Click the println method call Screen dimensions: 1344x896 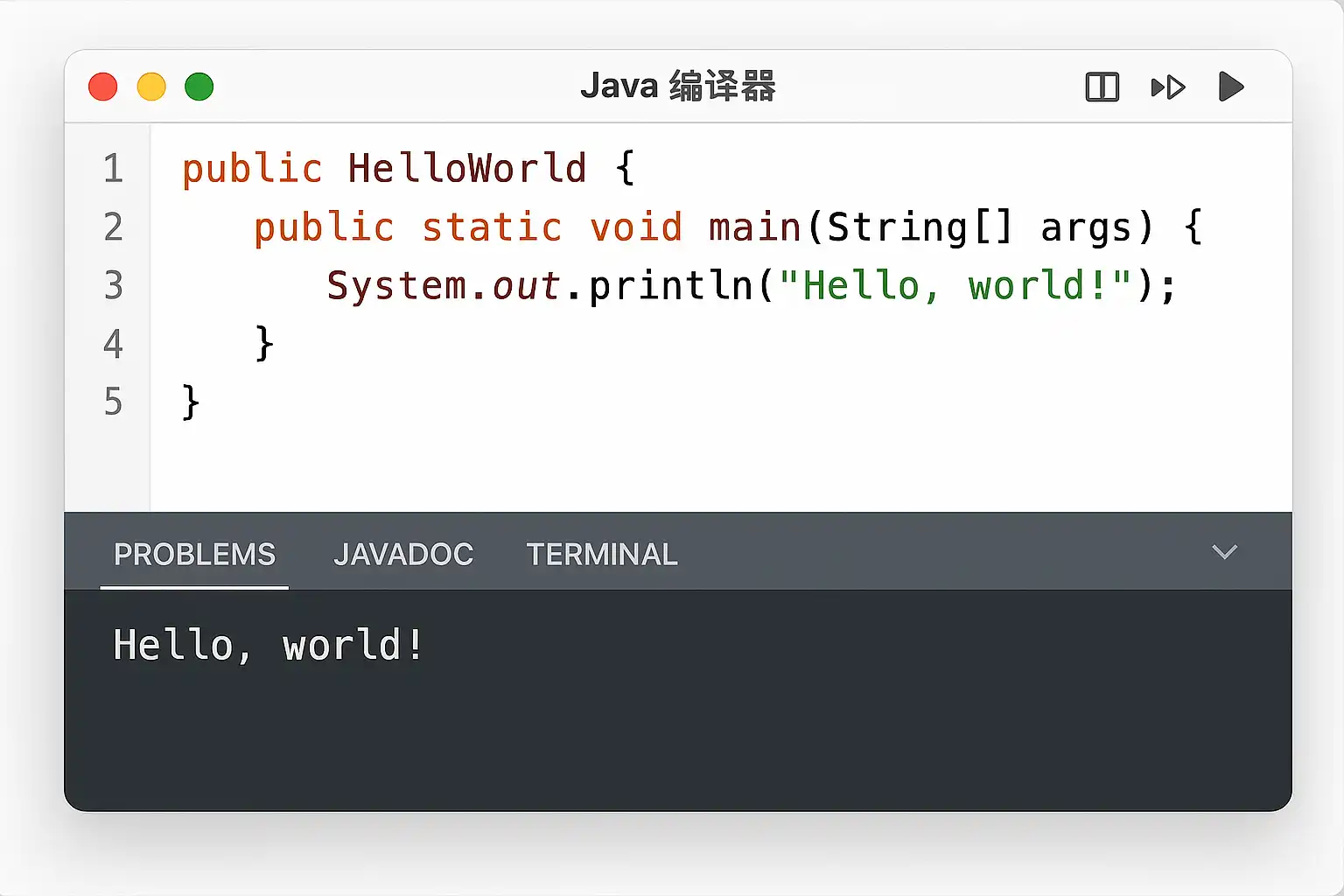[x=671, y=286]
